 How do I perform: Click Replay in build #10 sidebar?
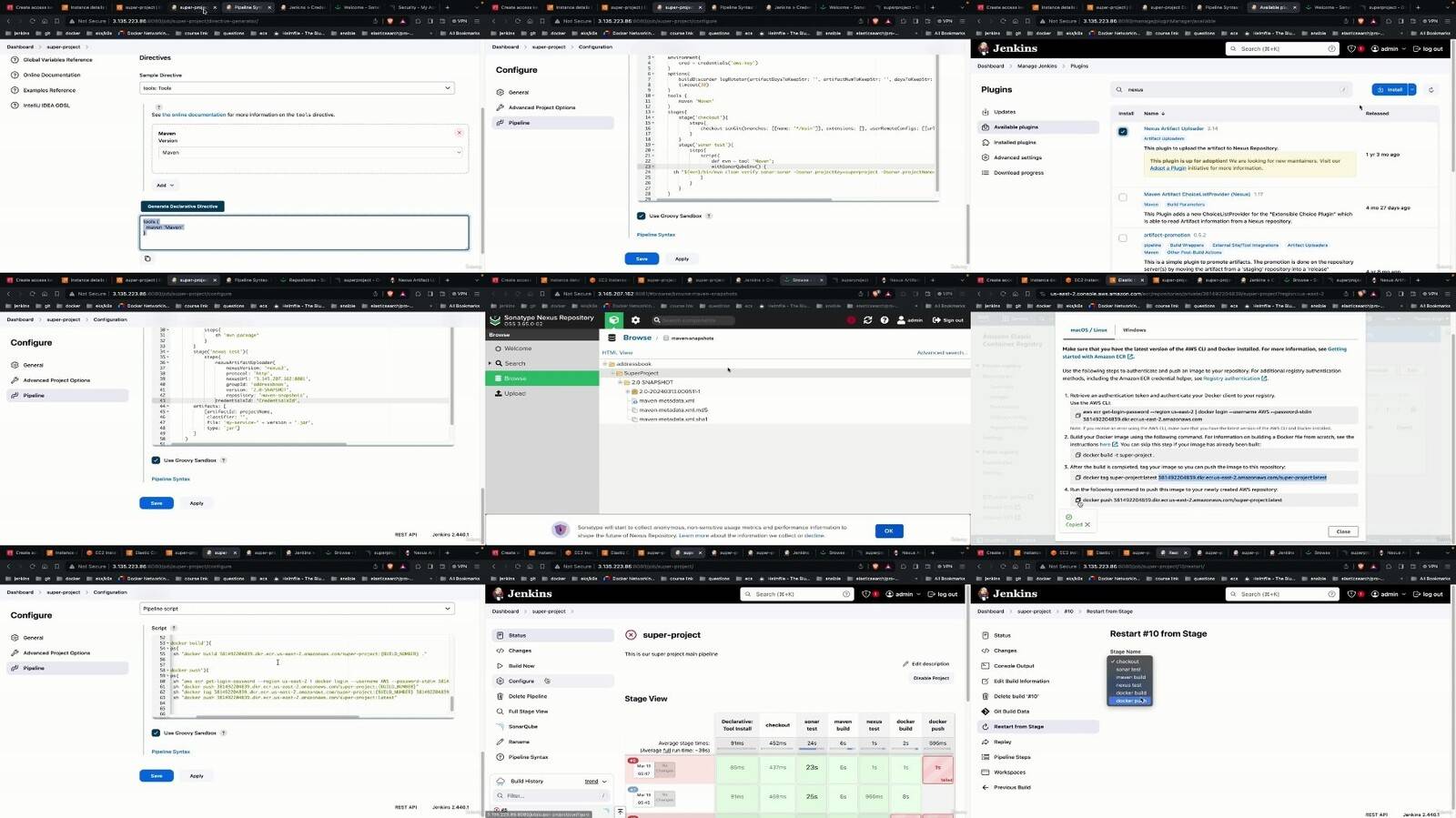pyautogui.click(x=1002, y=742)
